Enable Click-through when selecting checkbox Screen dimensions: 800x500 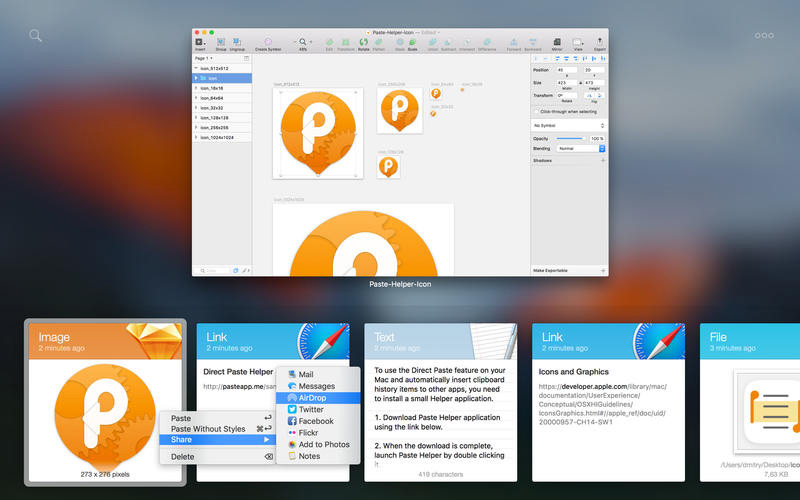[x=537, y=111]
